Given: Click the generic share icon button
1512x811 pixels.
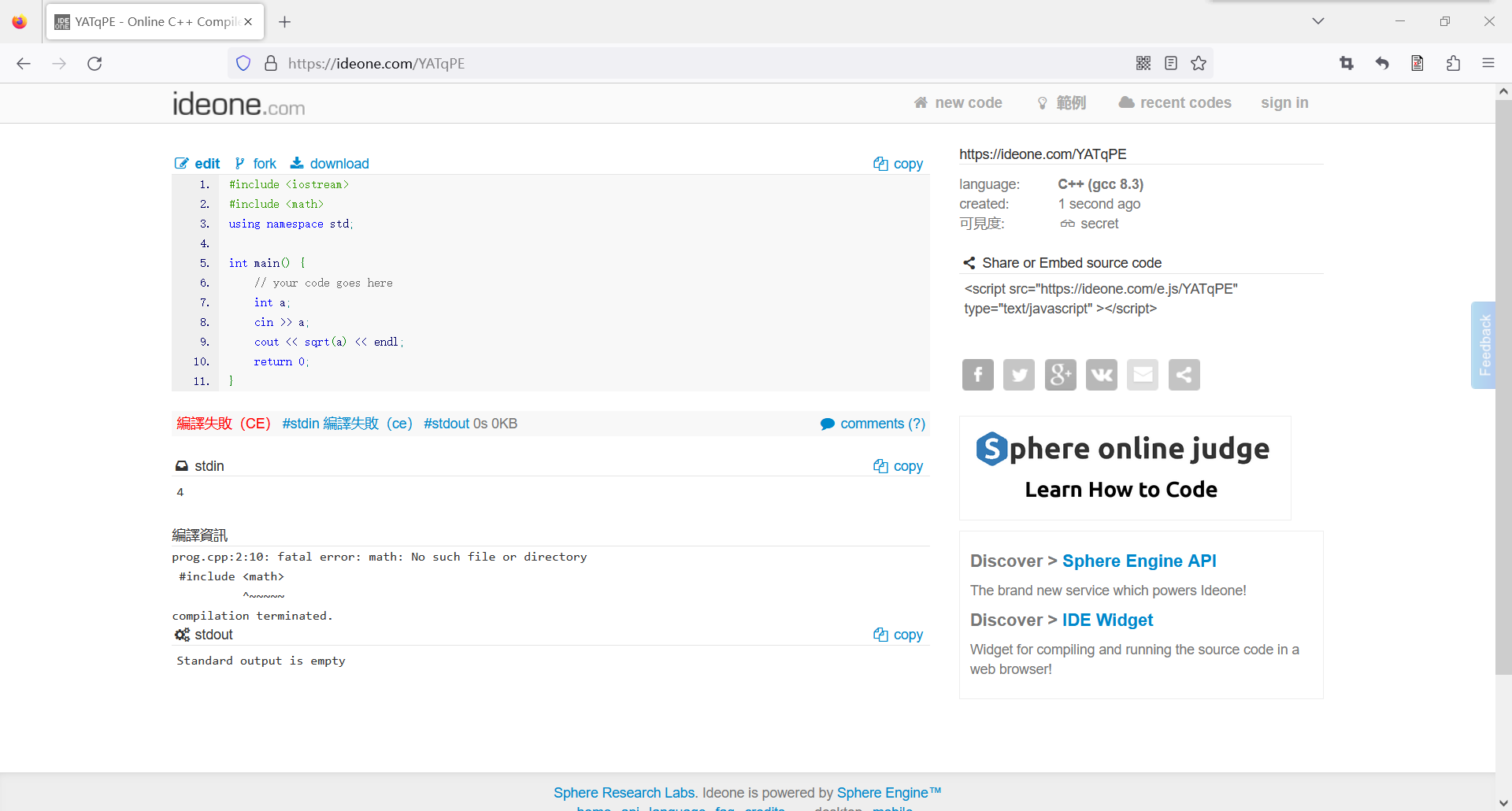Looking at the screenshot, I should coord(1184,375).
